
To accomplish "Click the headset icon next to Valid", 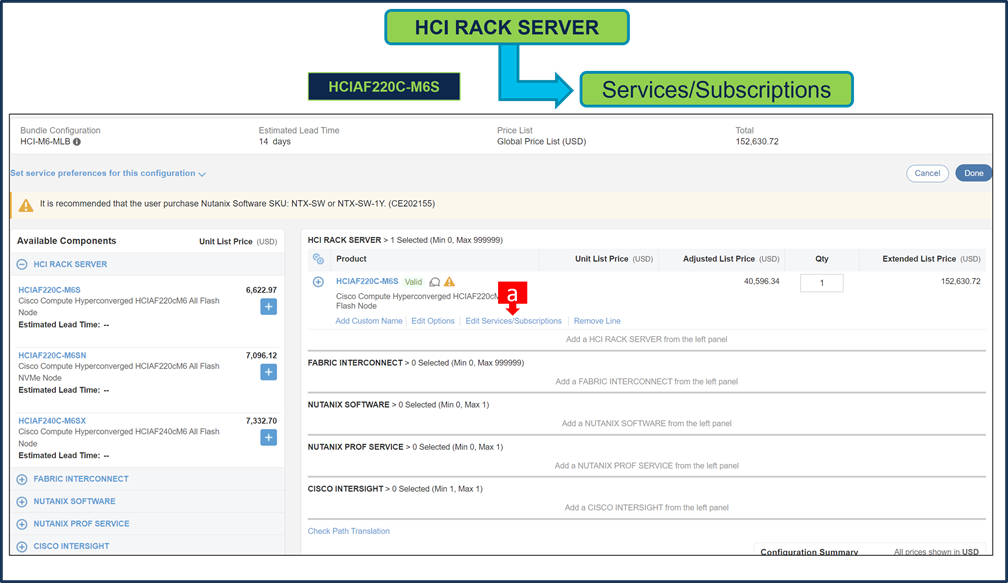I will (x=435, y=282).
